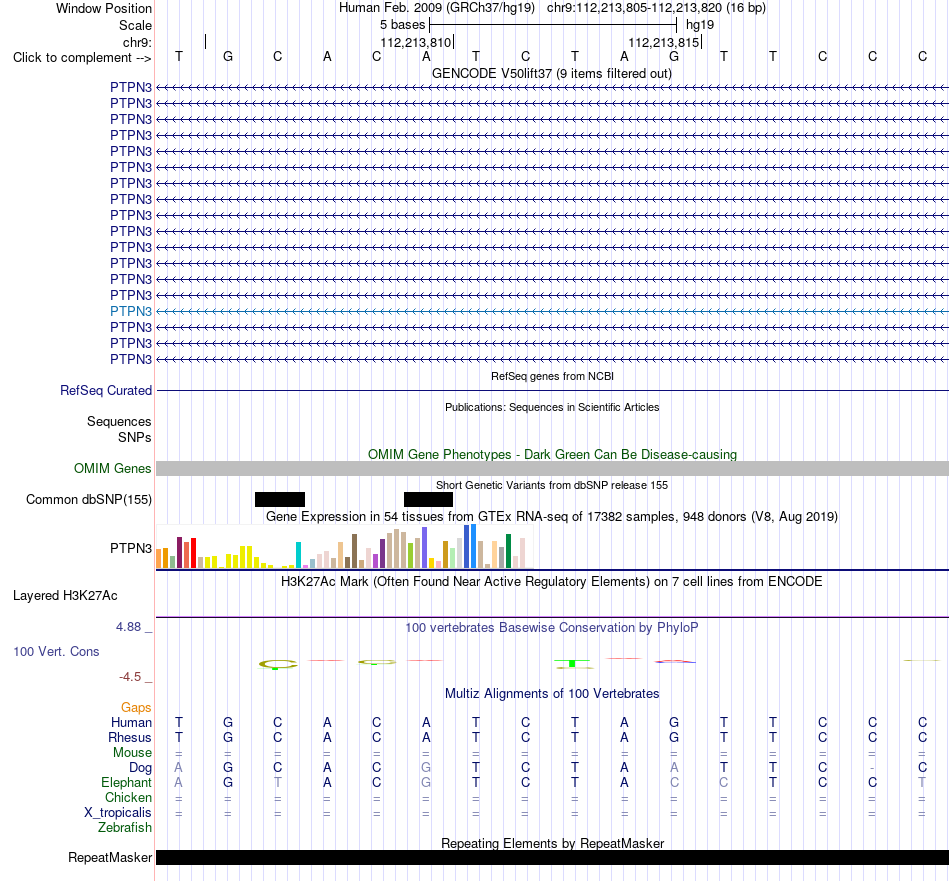Open 'Short Genetic Variants from dbSNP release 155' title
The width and height of the screenshot is (950, 881).
point(552,485)
